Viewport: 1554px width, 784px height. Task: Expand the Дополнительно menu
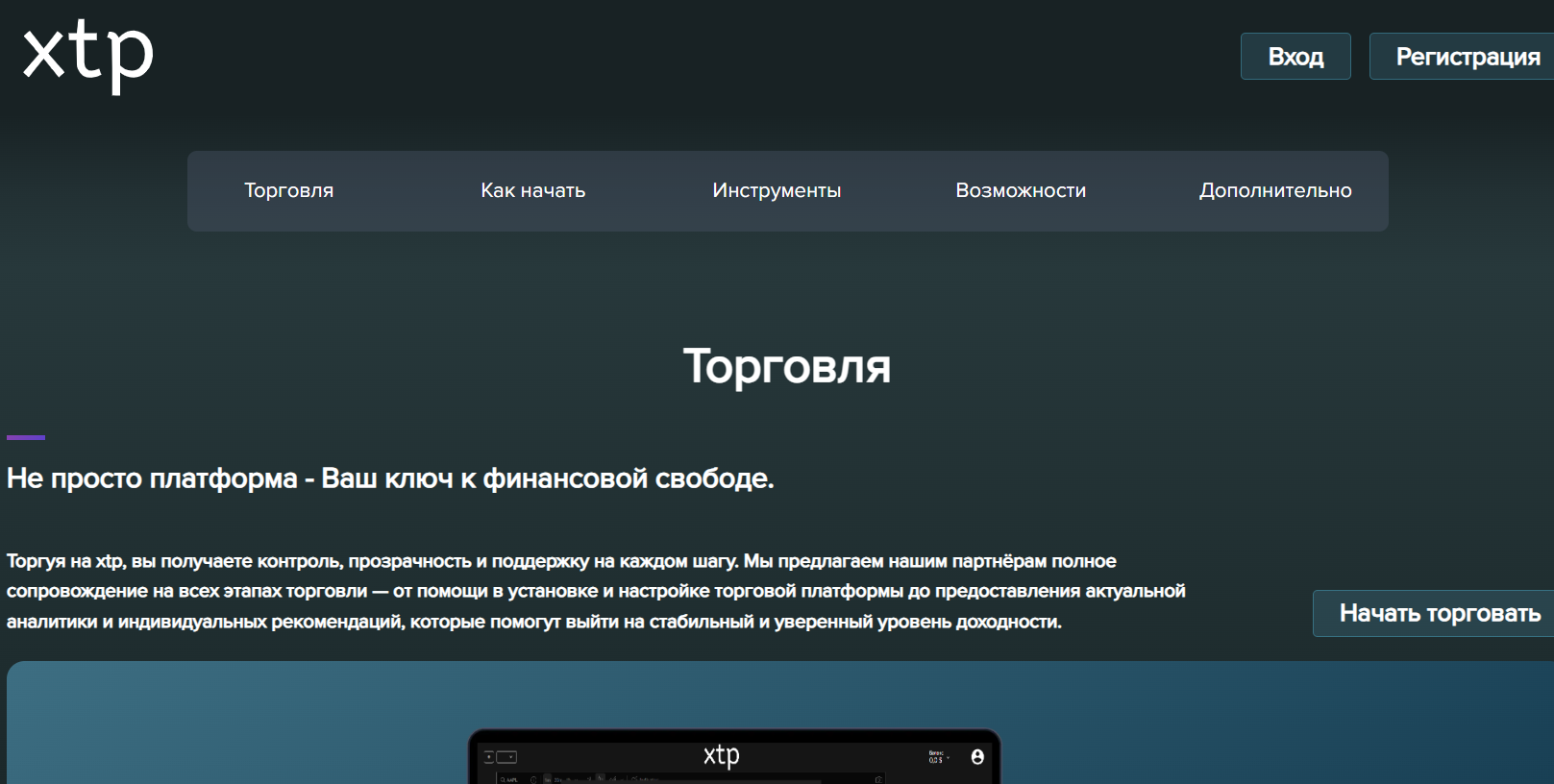[1274, 190]
